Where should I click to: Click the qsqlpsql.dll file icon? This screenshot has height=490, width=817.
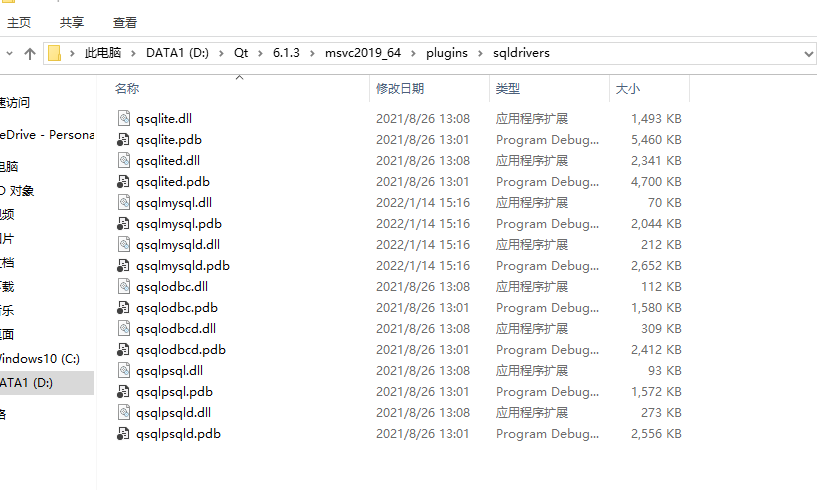[123, 371]
